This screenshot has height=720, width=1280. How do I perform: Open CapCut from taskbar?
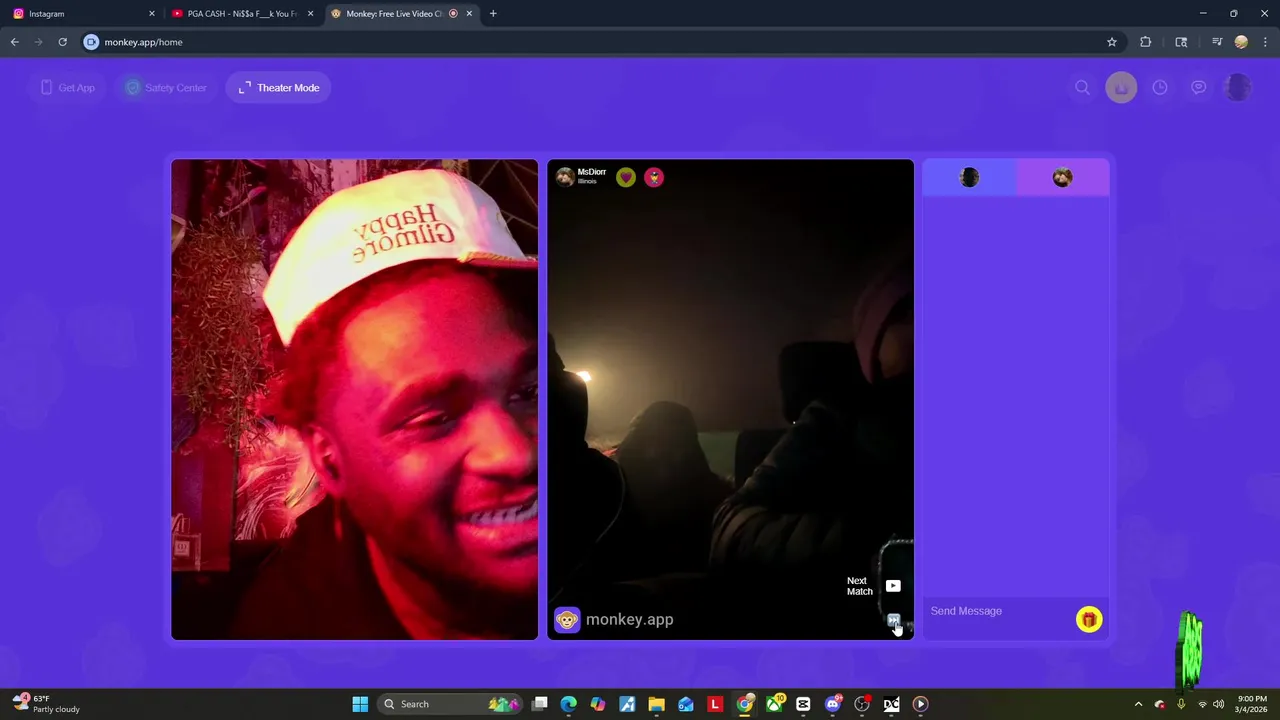click(x=803, y=704)
